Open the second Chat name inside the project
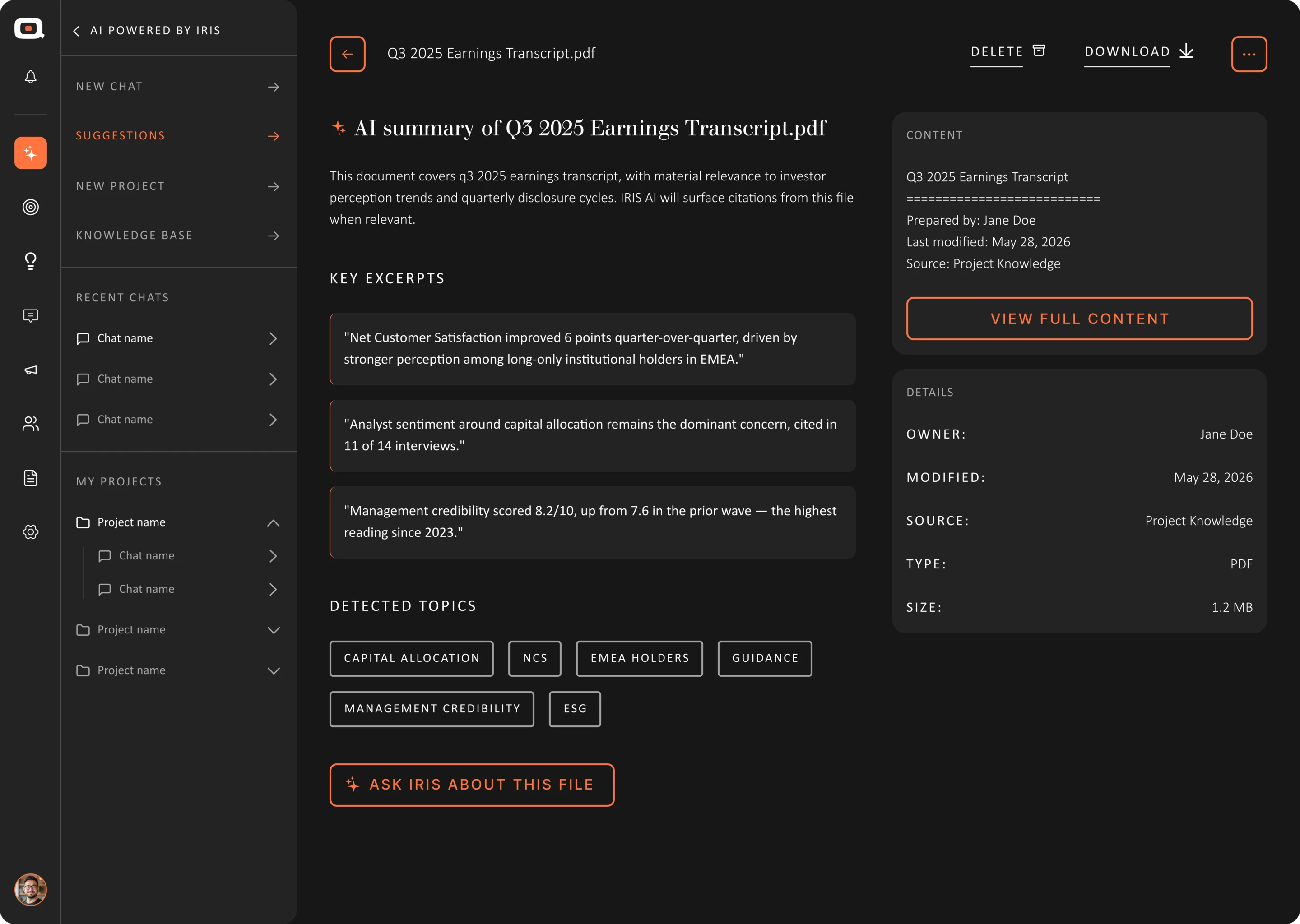This screenshot has width=1300, height=924. coord(189,589)
